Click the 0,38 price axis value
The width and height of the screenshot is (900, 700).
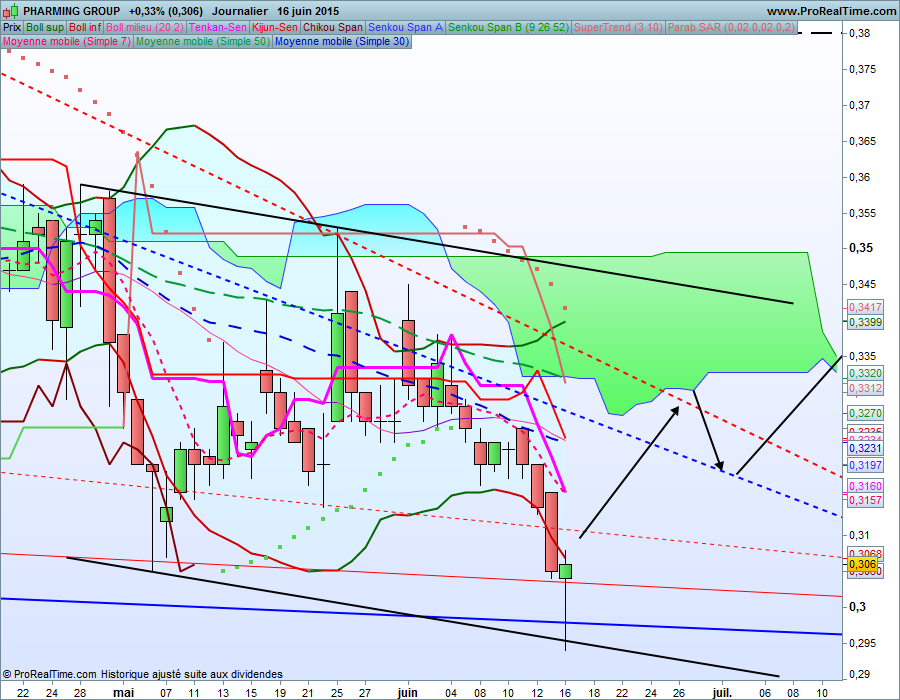860,33
